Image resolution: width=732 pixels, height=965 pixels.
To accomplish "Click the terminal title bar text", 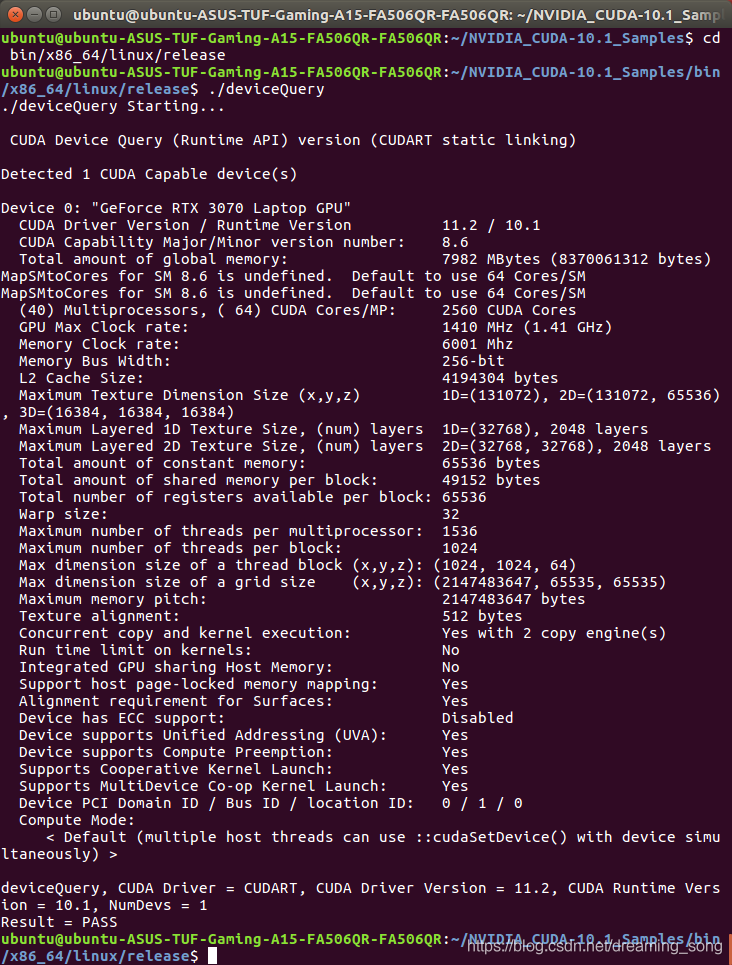I will [x=396, y=14].
